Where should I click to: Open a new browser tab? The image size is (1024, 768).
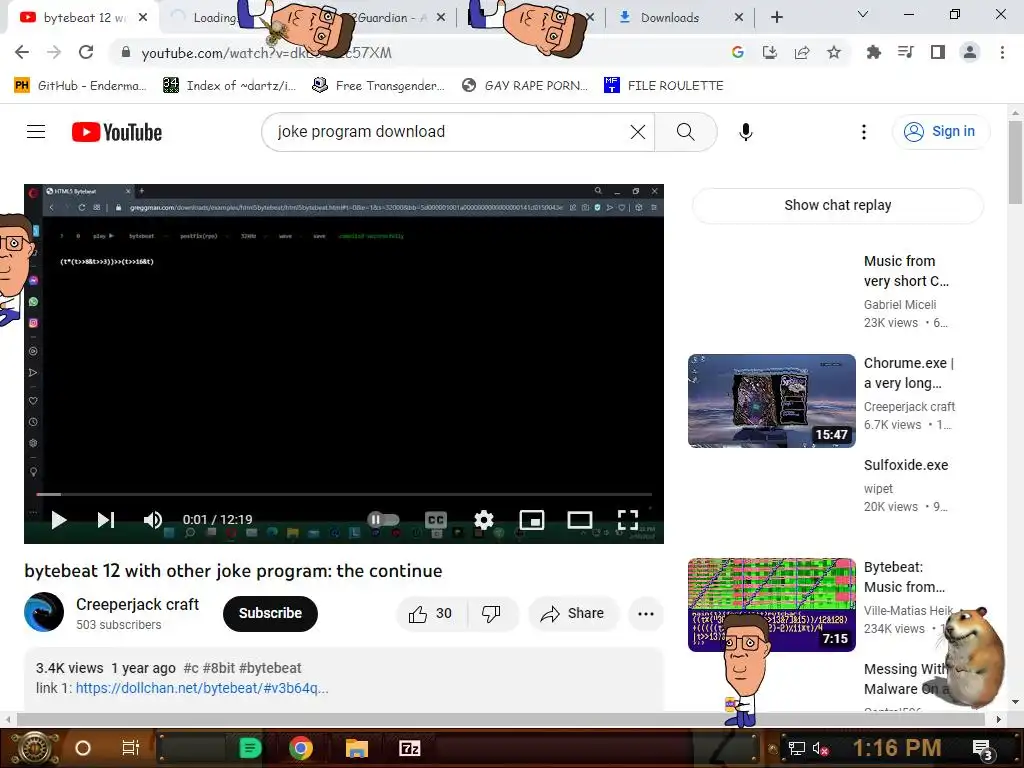776,18
